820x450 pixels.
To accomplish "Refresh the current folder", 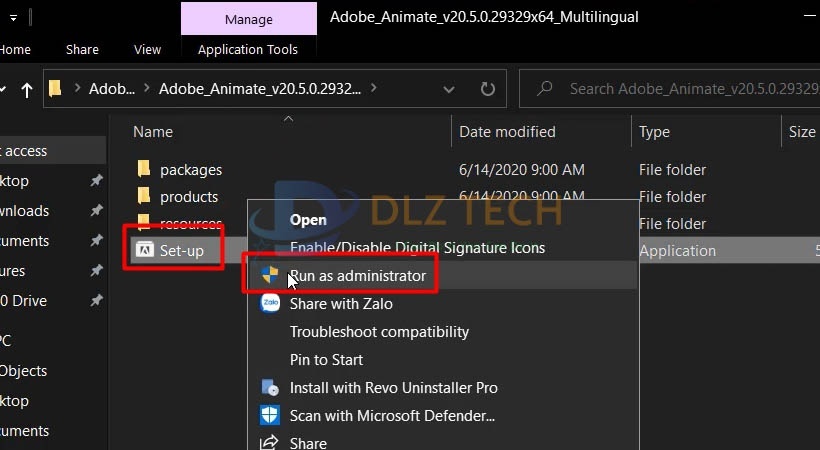I will [487, 89].
